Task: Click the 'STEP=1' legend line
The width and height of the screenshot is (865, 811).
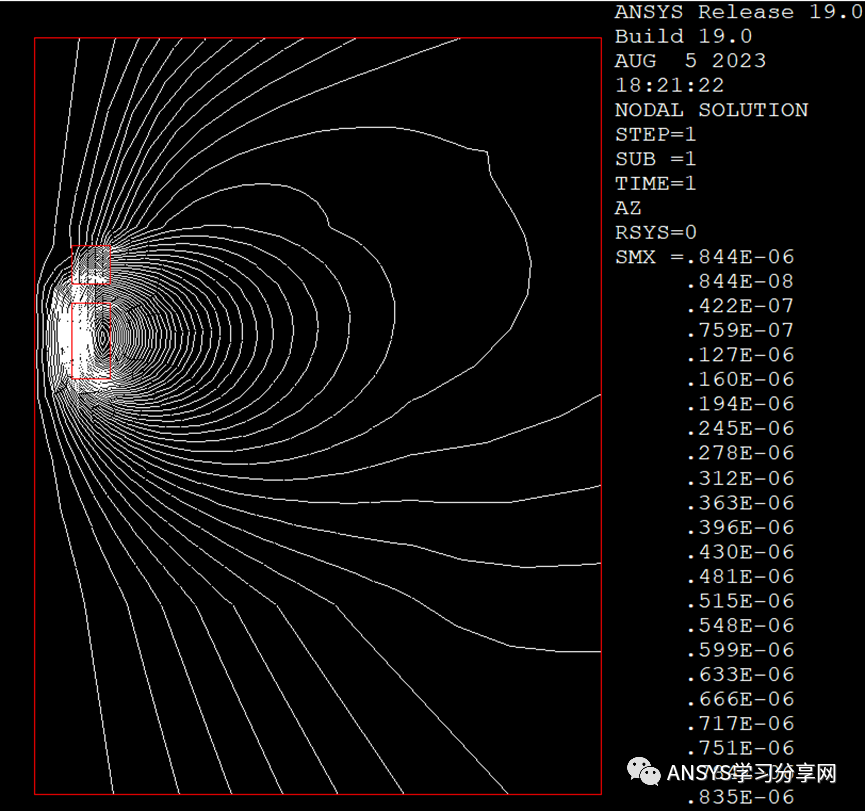Action: pyautogui.click(x=656, y=134)
